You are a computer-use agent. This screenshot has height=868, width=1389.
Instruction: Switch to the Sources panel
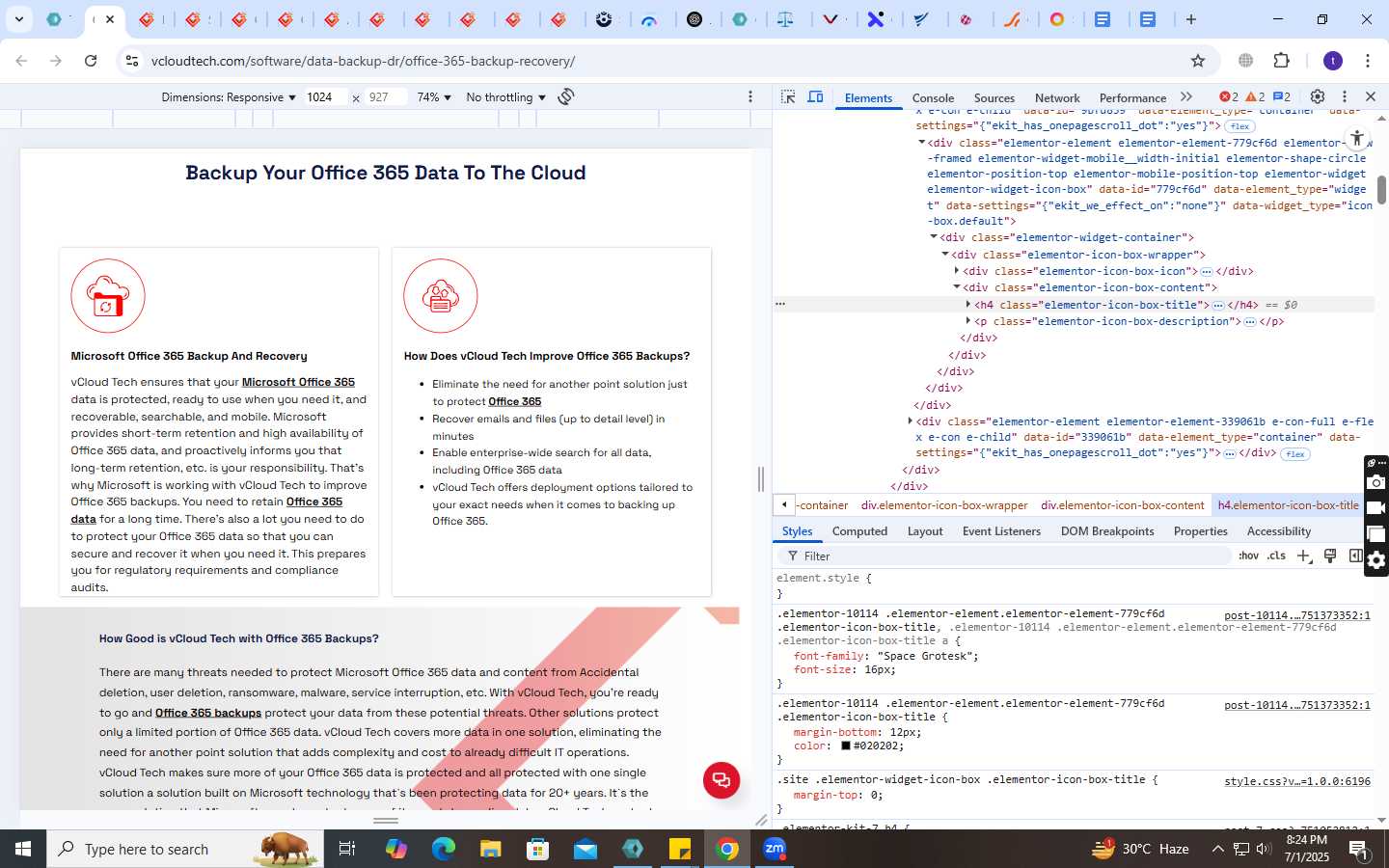click(x=994, y=98)
